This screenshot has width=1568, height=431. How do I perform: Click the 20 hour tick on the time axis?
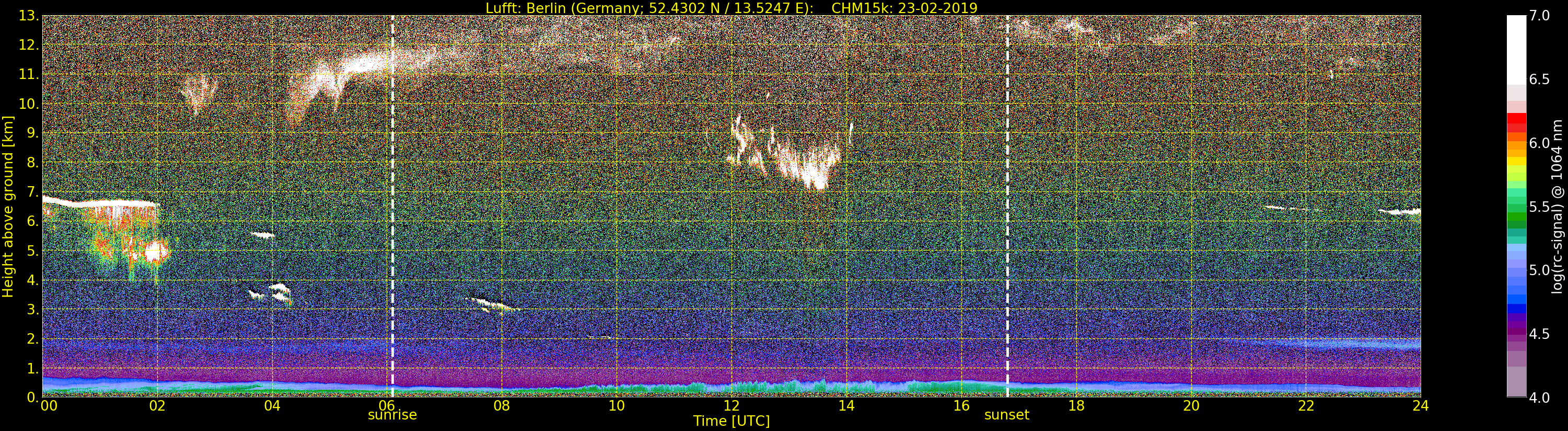click(1191, 405)
